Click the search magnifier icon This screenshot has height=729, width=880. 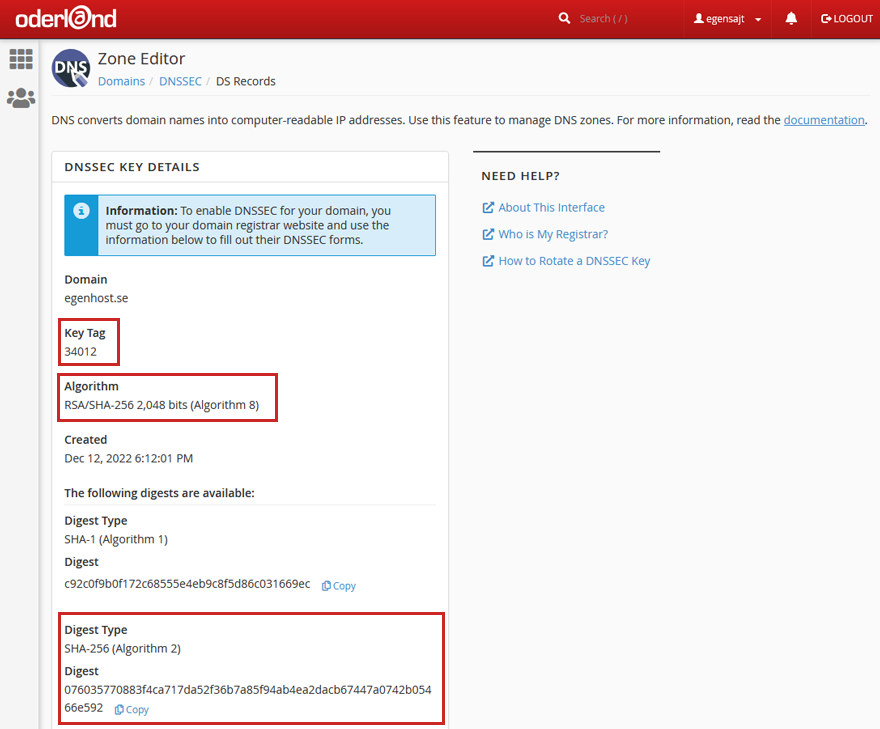tap(564, 19)
